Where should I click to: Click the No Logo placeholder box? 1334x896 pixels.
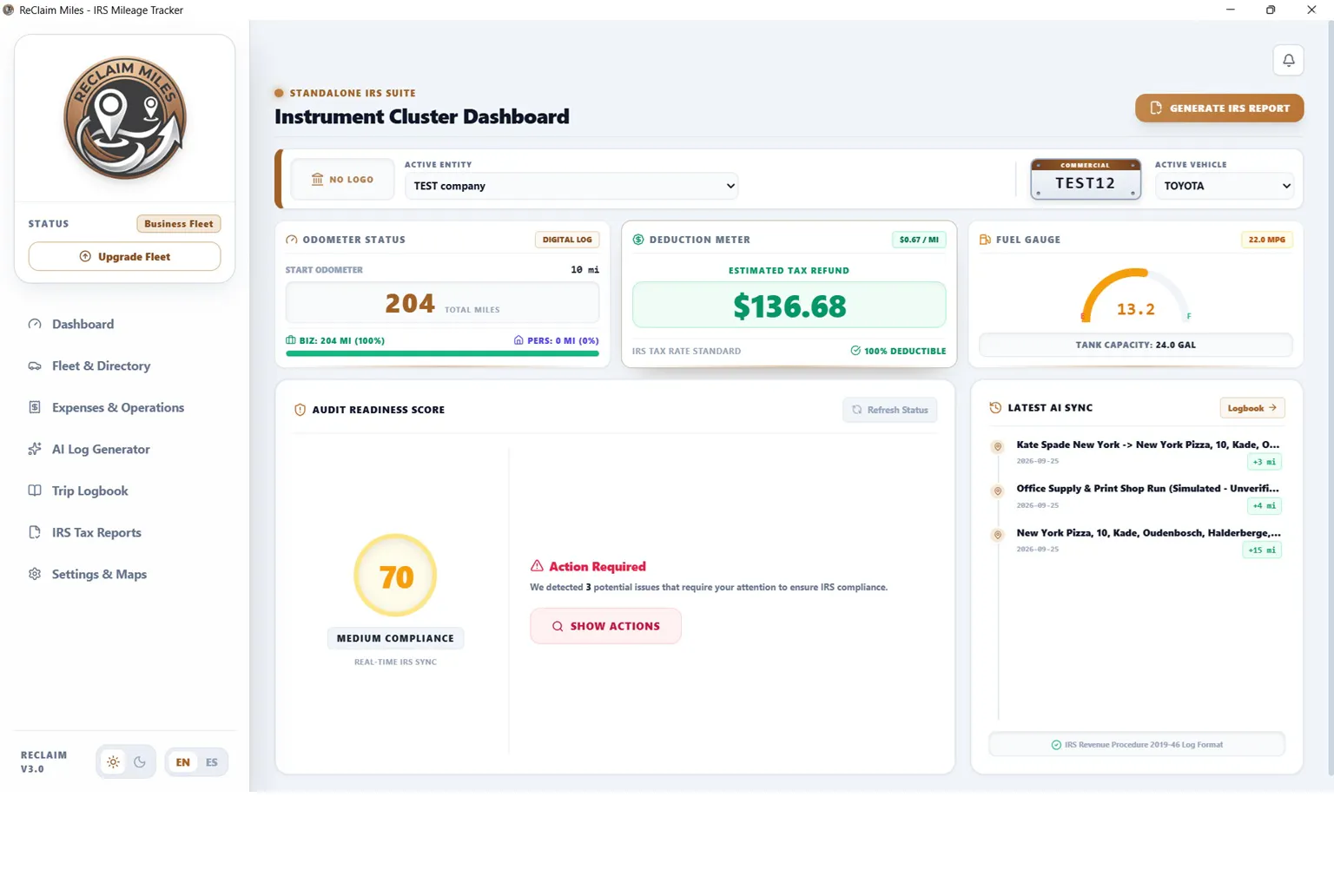tap(342, 180)
